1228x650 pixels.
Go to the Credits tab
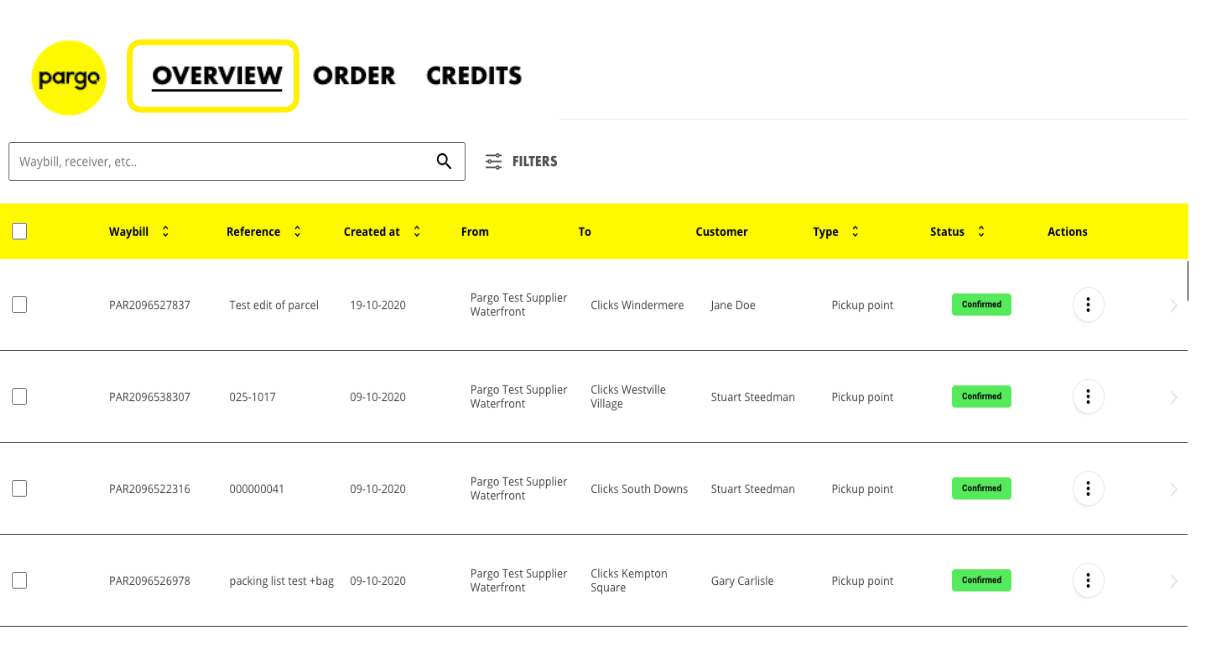click(x=474, y=76)
